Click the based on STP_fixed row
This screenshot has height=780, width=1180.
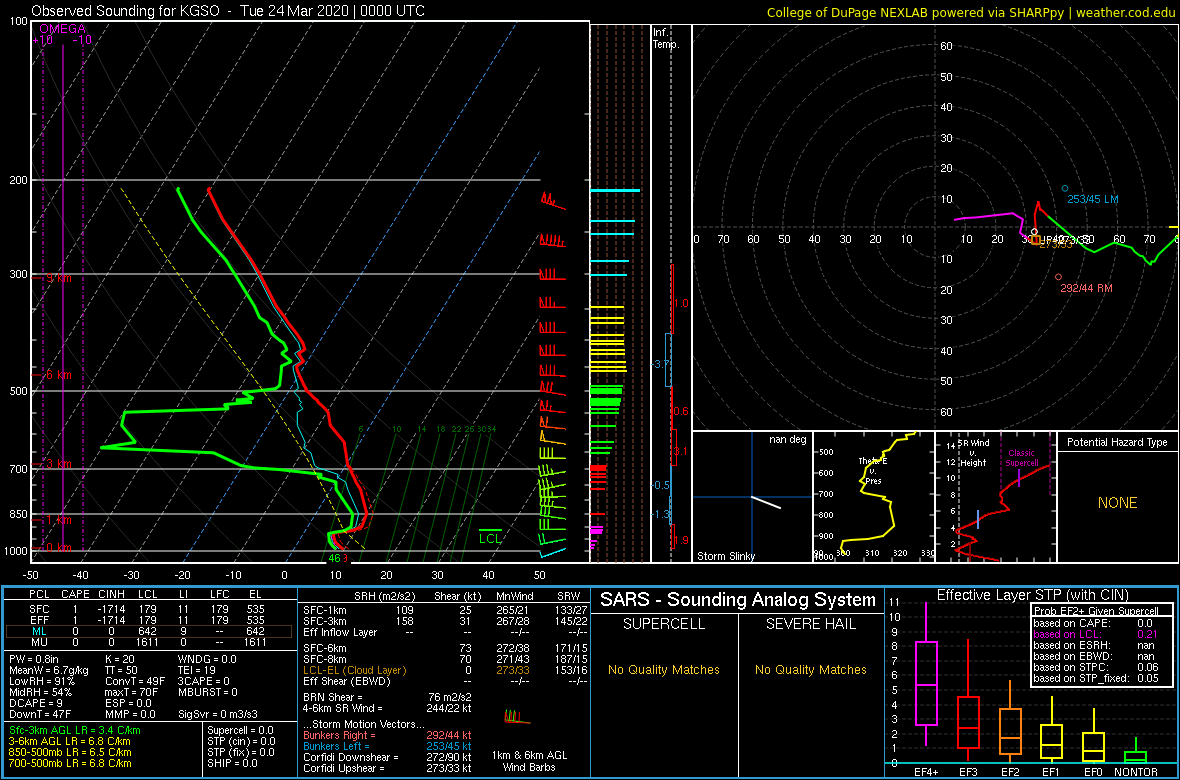tap(1100, 679)
